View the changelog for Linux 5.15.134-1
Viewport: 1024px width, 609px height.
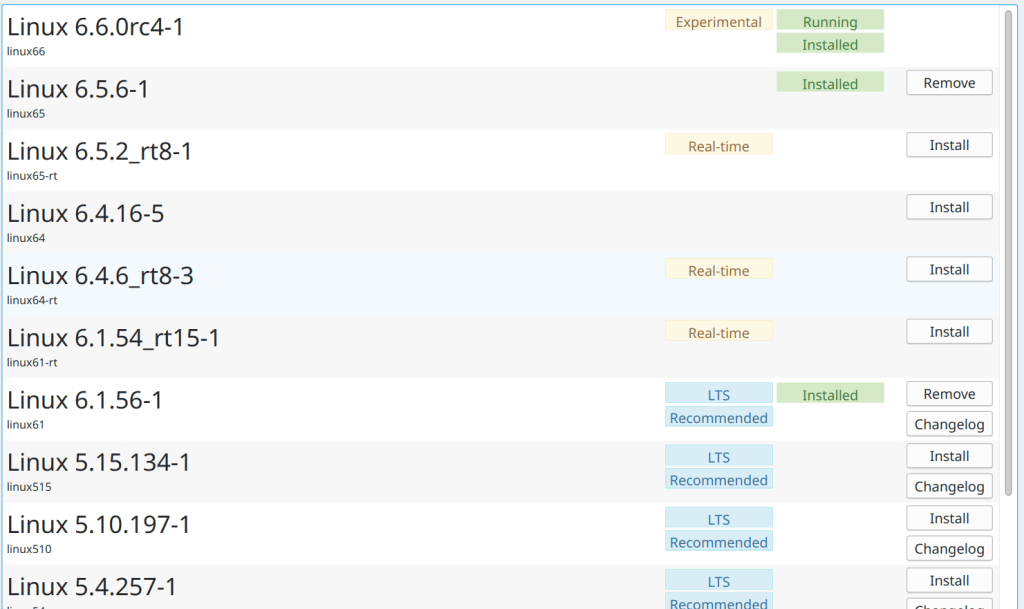[x=949, y=486]
